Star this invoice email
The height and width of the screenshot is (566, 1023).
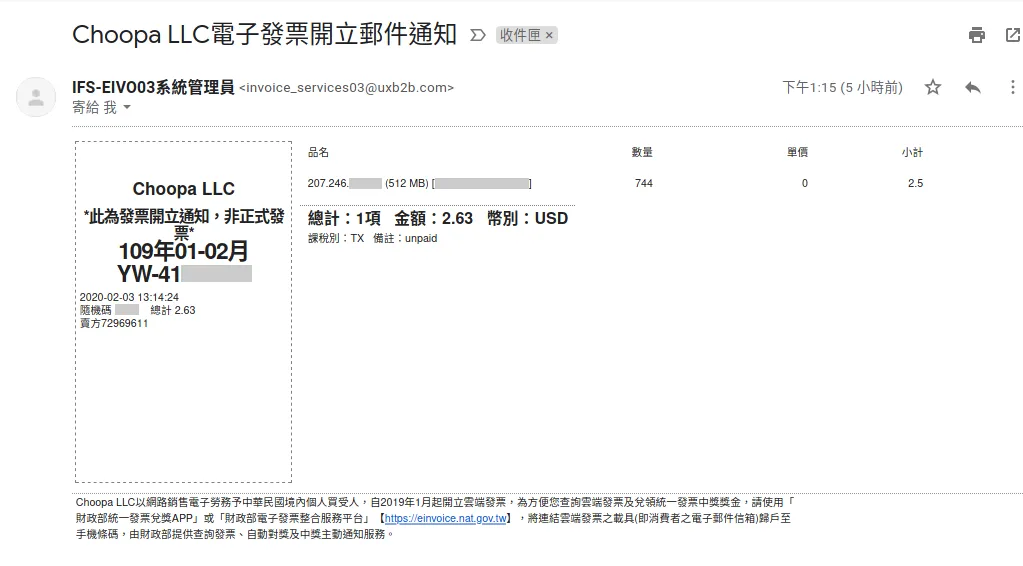(932, 87)
